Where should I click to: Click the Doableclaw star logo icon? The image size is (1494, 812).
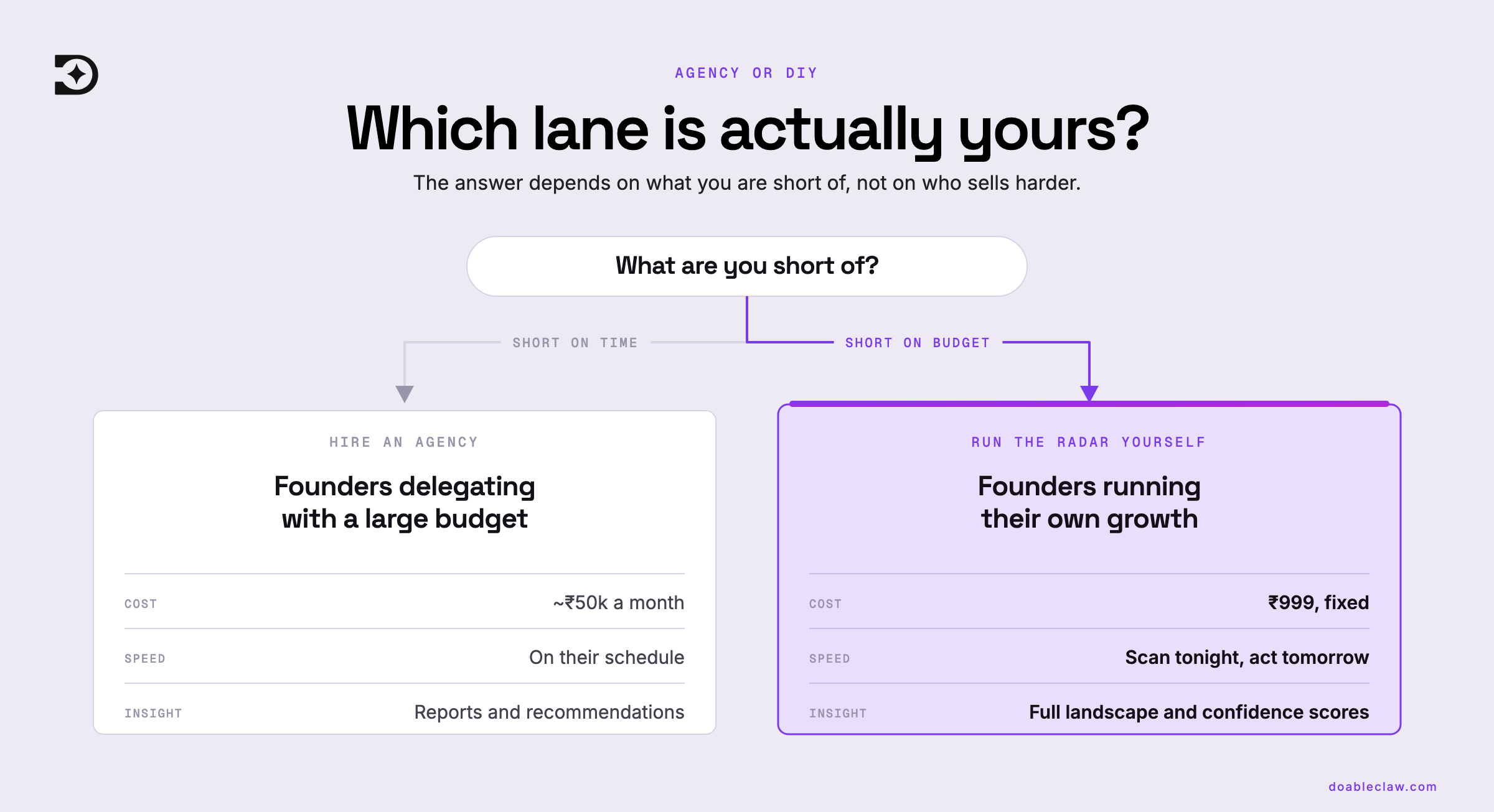(76, 75)
